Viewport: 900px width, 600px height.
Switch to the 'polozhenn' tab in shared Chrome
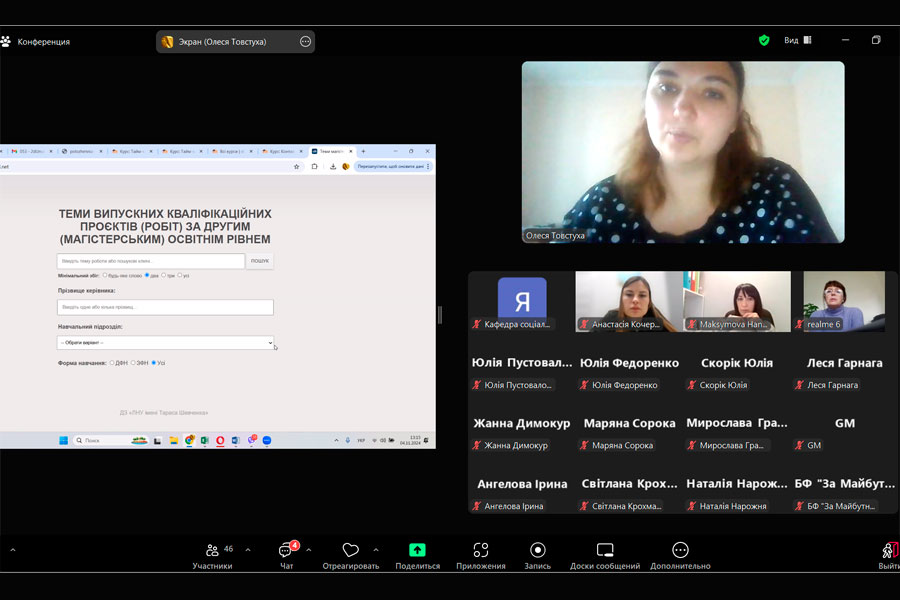[x=82, y=152]
